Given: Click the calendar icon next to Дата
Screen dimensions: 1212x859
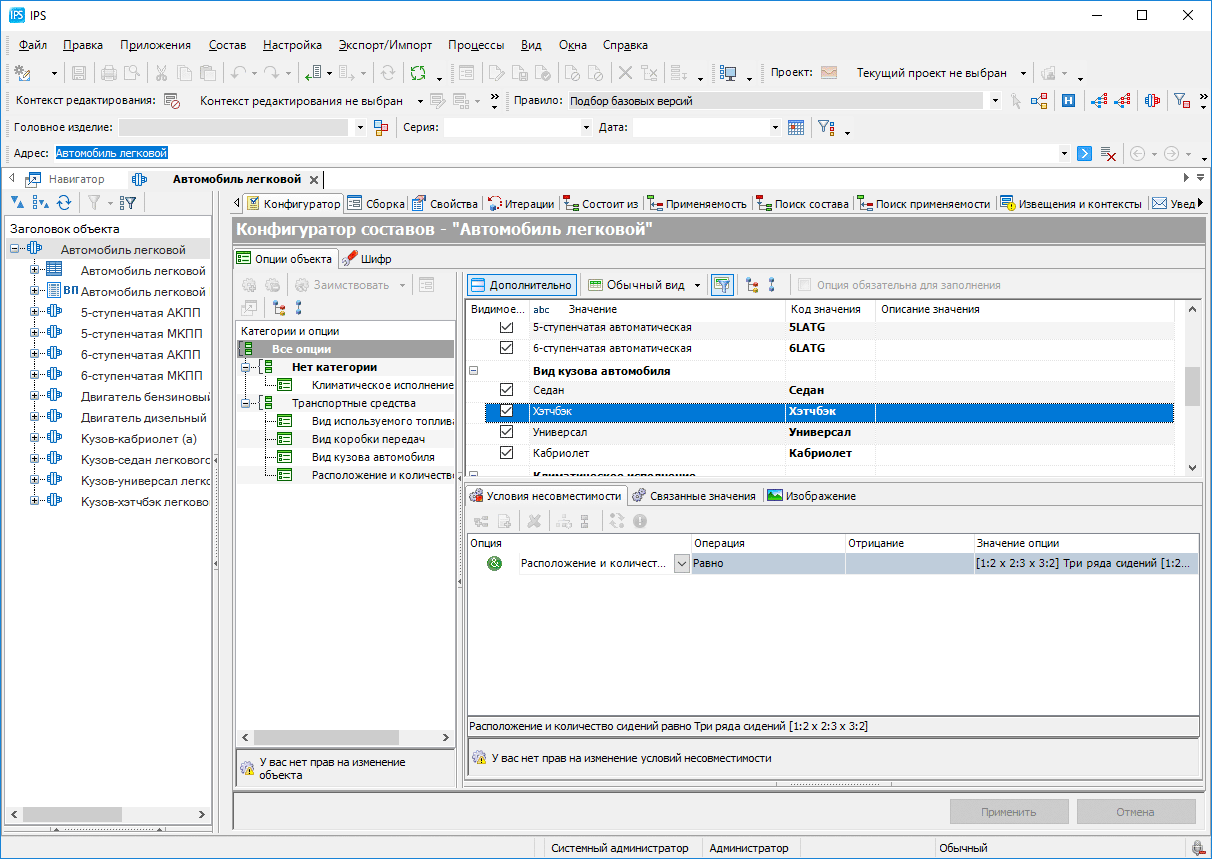Looking at the screenshot, I should [796, 128].
